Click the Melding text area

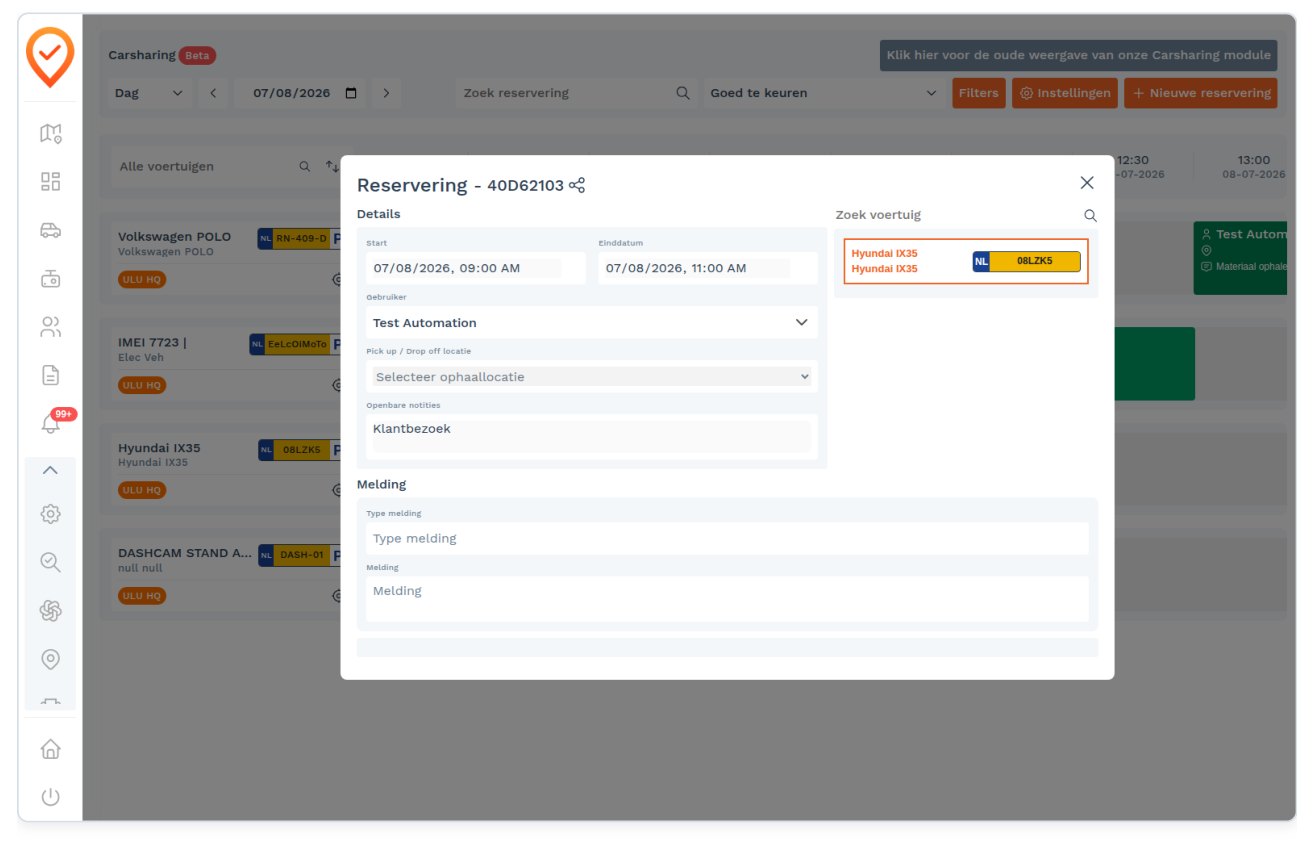click(x=727, y=598)
